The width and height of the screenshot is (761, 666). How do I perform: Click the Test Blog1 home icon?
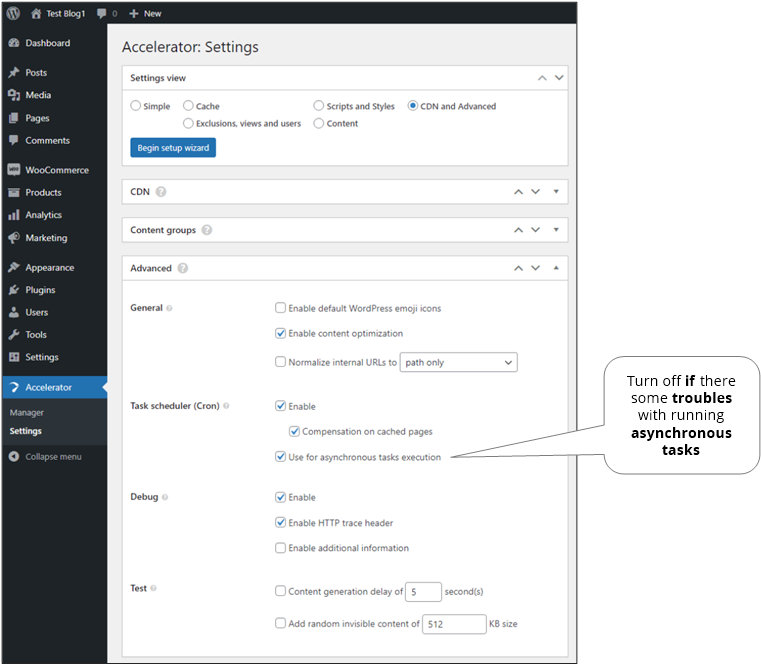(36, 13)
